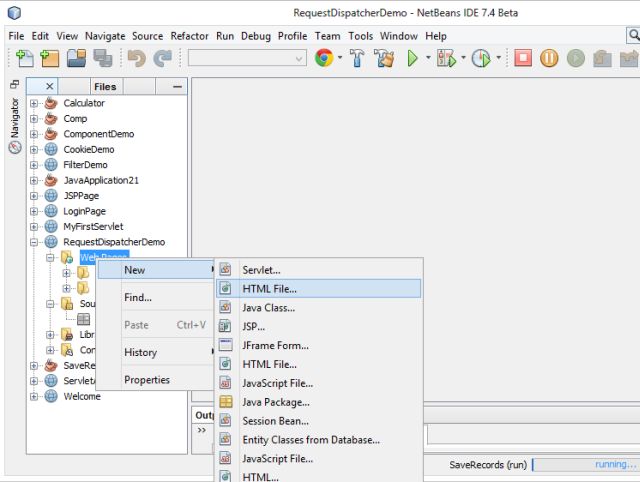Image resolution: width=640 pixels, height=482 pixels.
Task: Click the SaveRecords (run) progress bar
Action: tap(586, 464)
